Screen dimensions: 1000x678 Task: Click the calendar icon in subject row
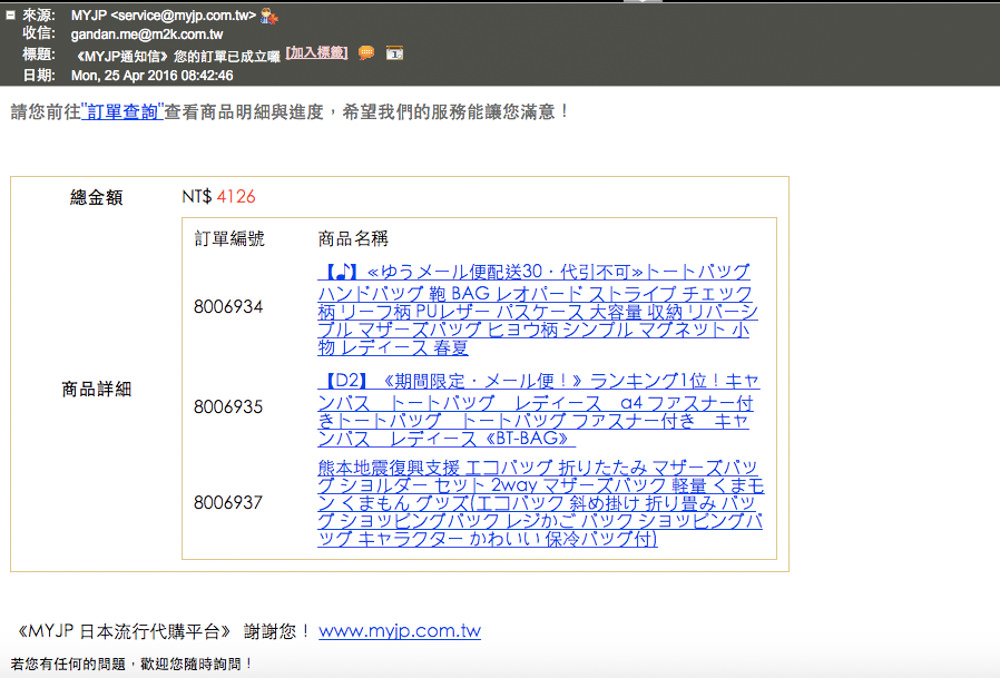click(394, 54)
